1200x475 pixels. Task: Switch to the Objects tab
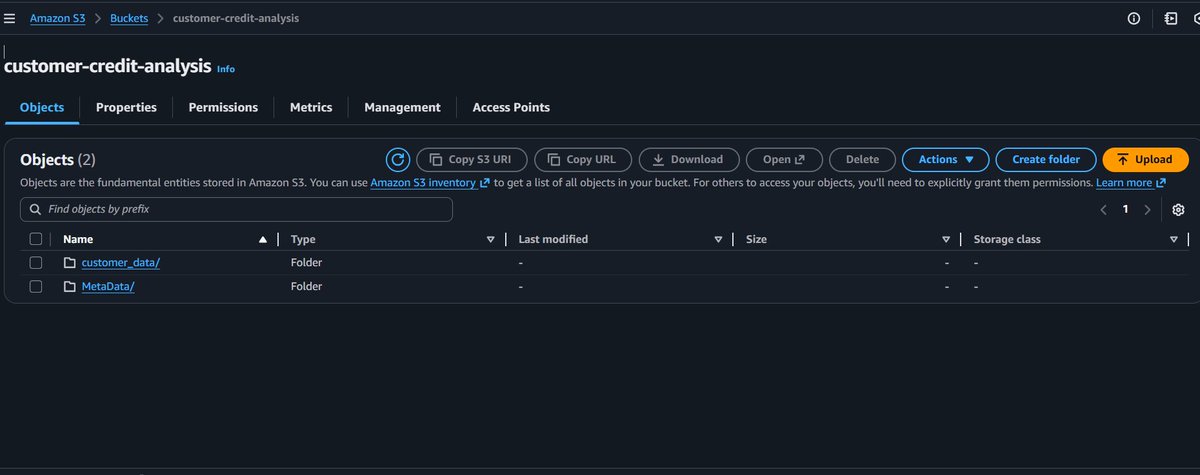[42, 107]
